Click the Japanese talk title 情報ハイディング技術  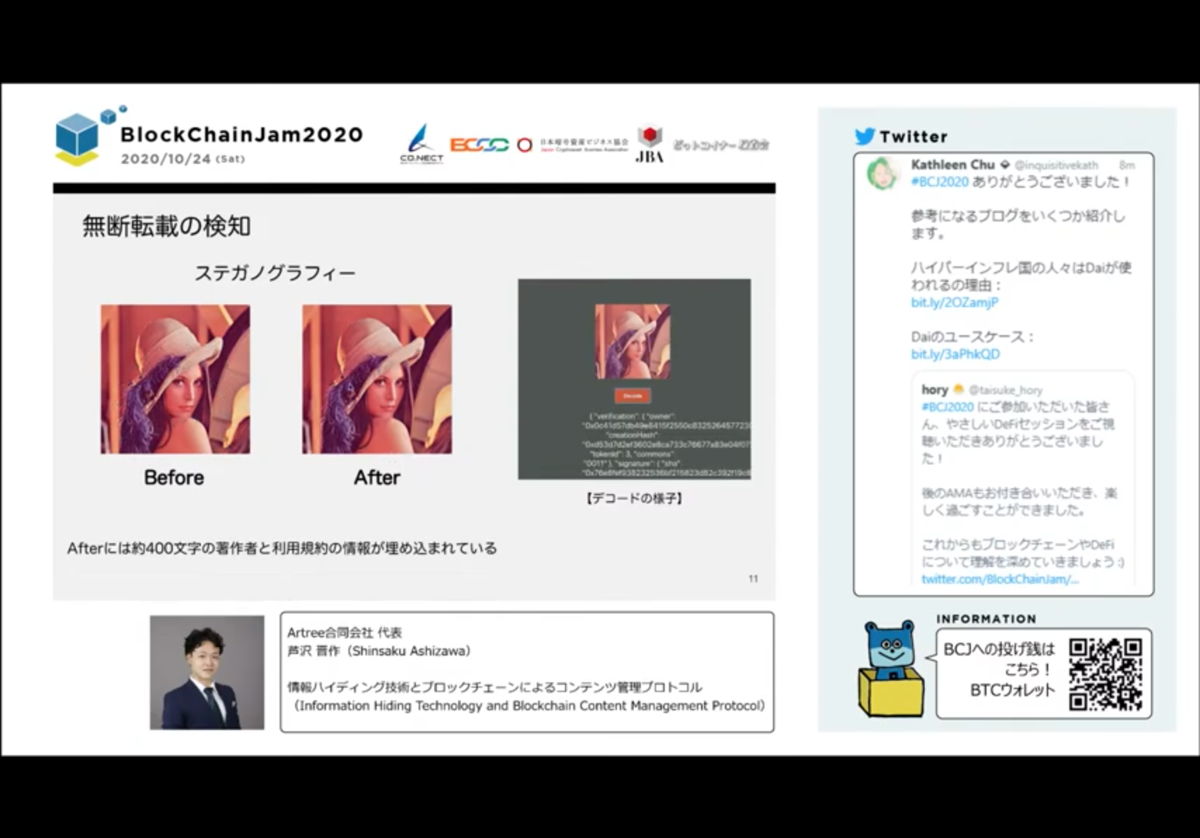[495, 687]
